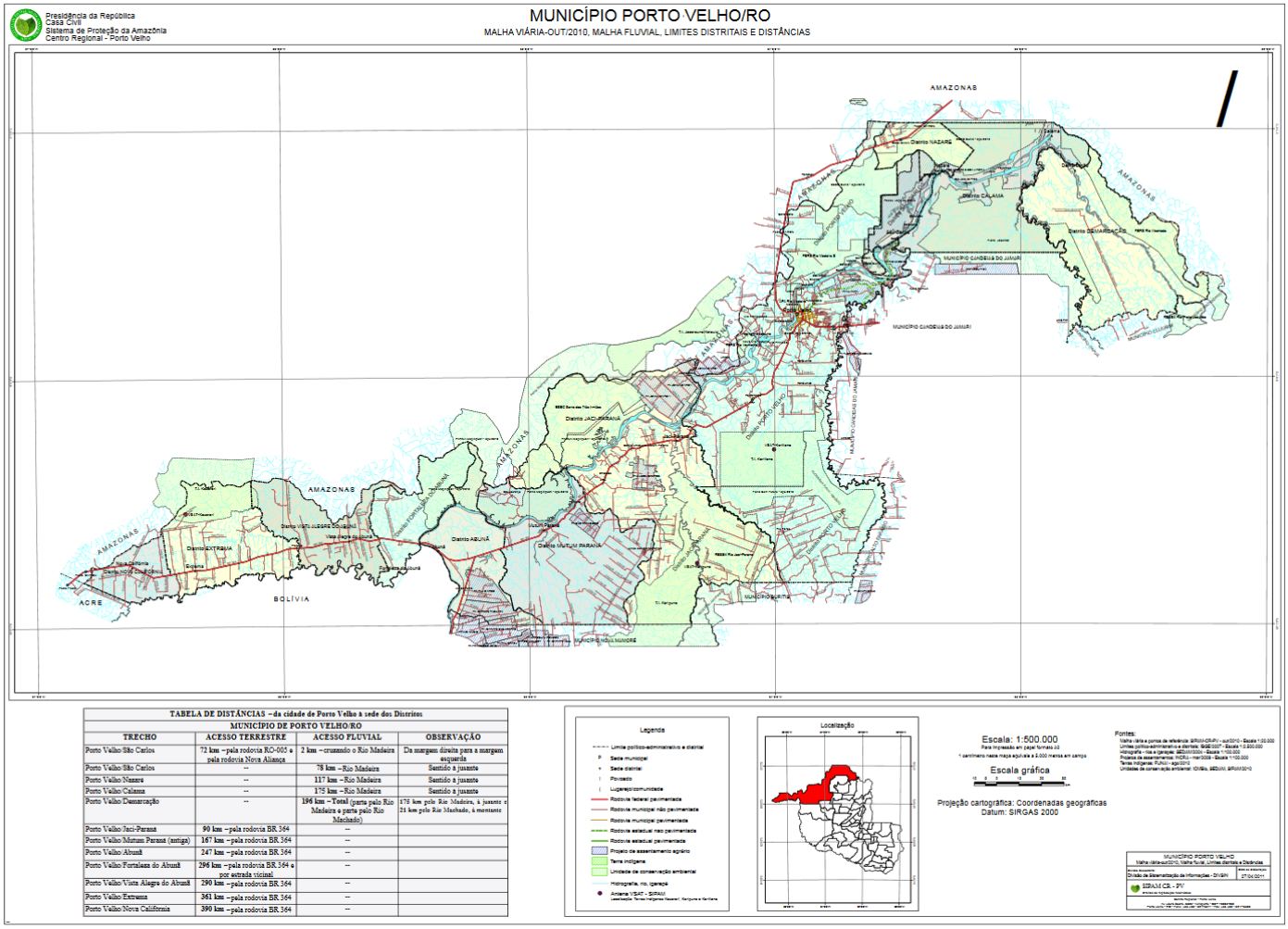The width and height of the screenshot is (1288, 929).
Task: Click the 'Unidade de conservação ambiental' legend swatch
Action: coord(599,872)
